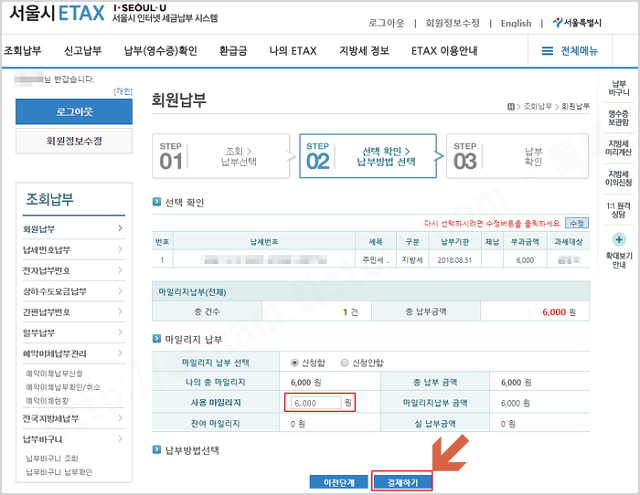This screenshot has height=495, width=640.
Task: Open the 납부(영수증)확인 top menu
Action: click(160, 51)
